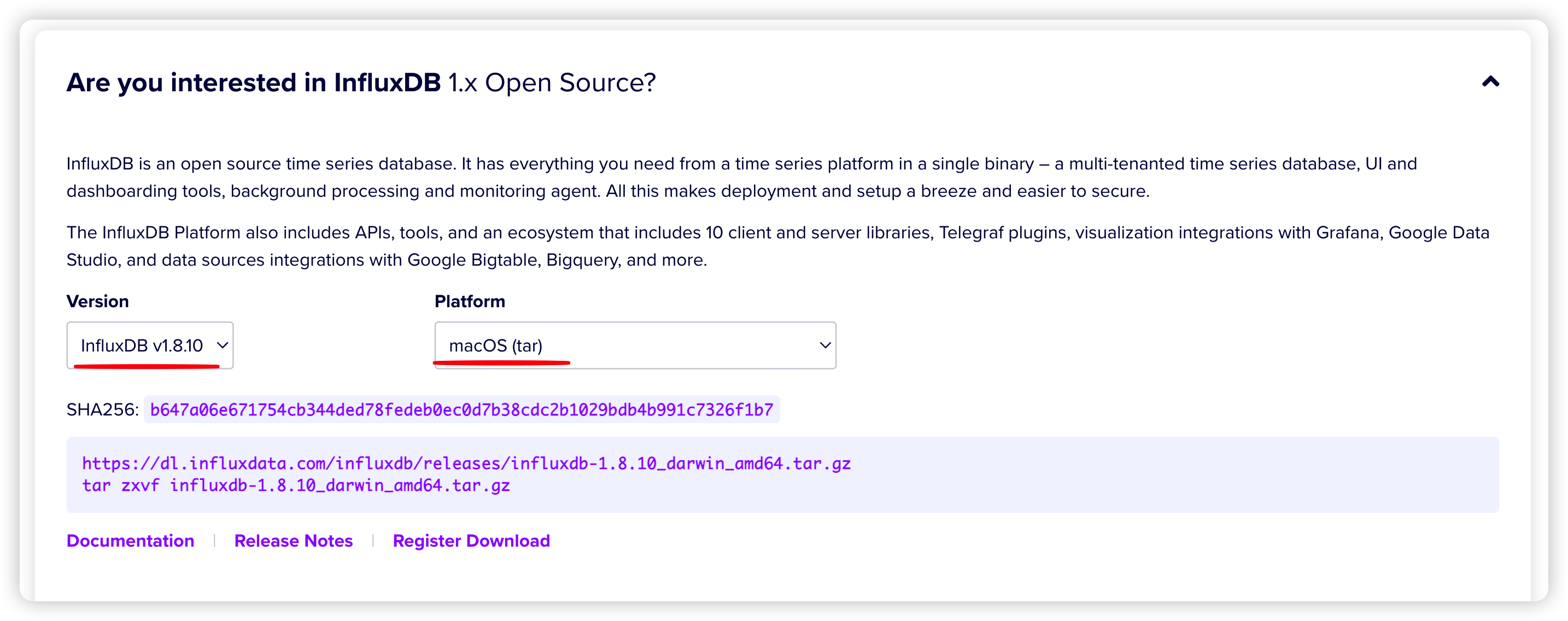View the Release Notes
Image resolution: width=1568 pixels, height=621 pixels.
pos(294,541)
